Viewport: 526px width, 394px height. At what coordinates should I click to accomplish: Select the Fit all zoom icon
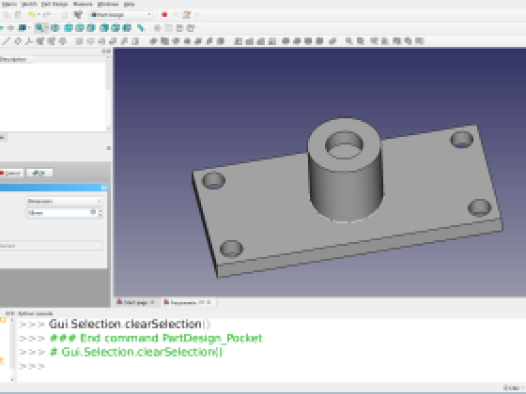[x=39, y=28]
